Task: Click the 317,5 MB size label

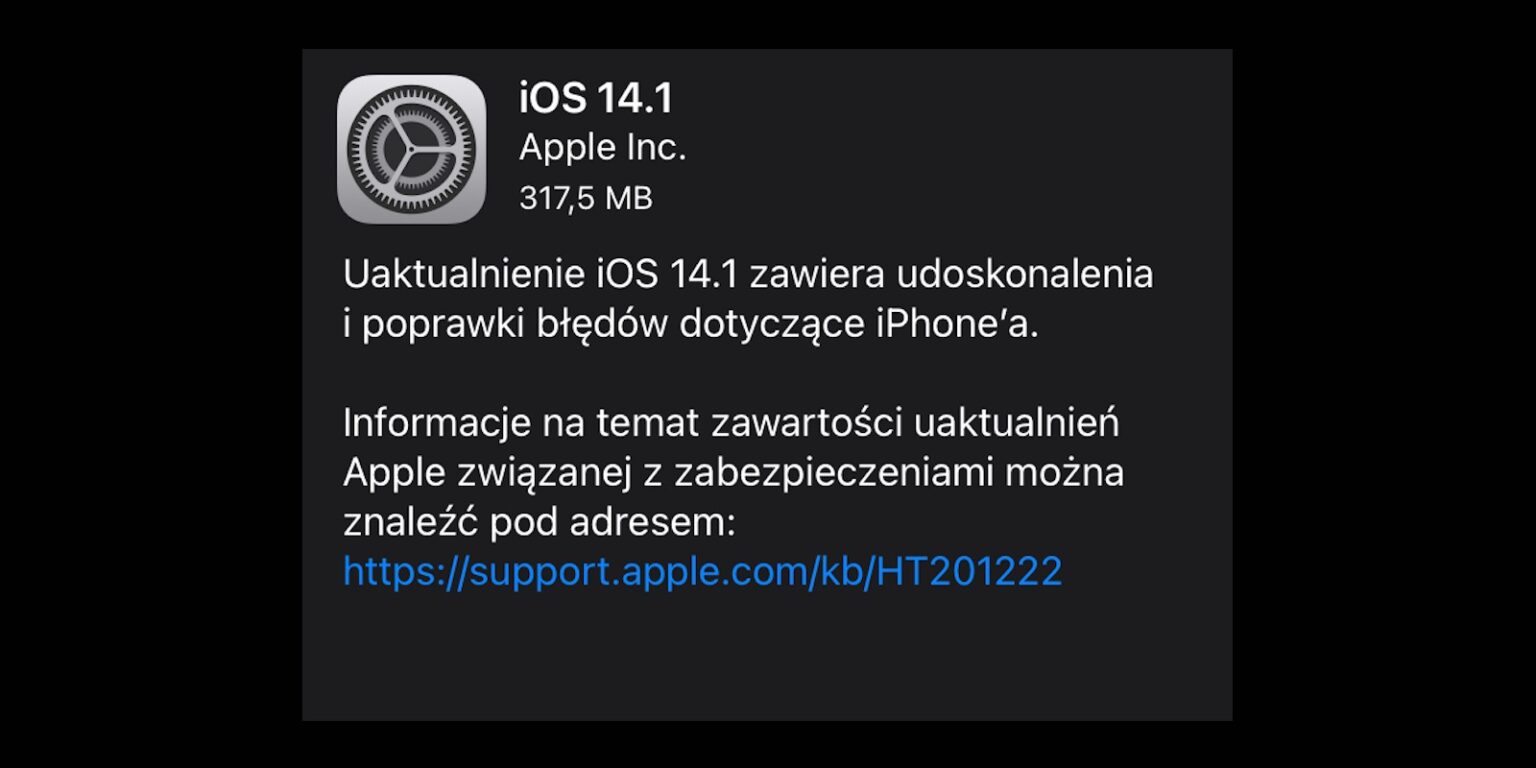Action: tap(586, 198)
